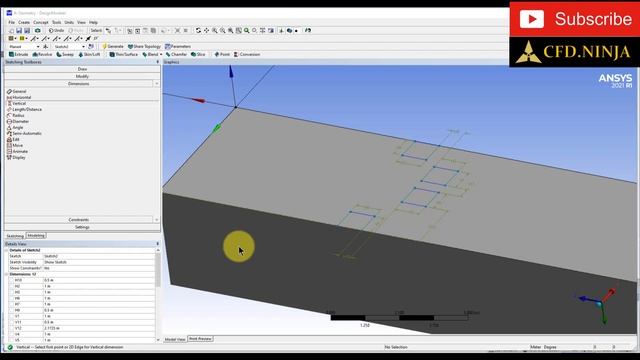The height and width of the screenshot is (360, 640).
Task: Open the Modify toolbox section
Action: click(82, 76)
